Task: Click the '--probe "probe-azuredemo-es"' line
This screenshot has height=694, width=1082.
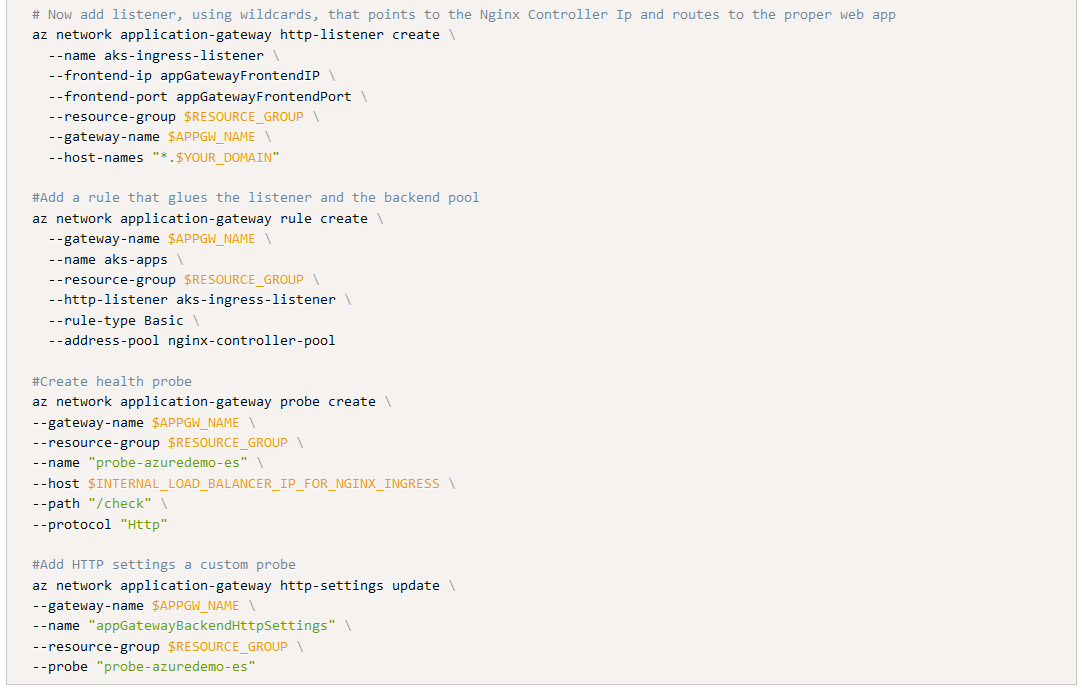Action: 144,666
